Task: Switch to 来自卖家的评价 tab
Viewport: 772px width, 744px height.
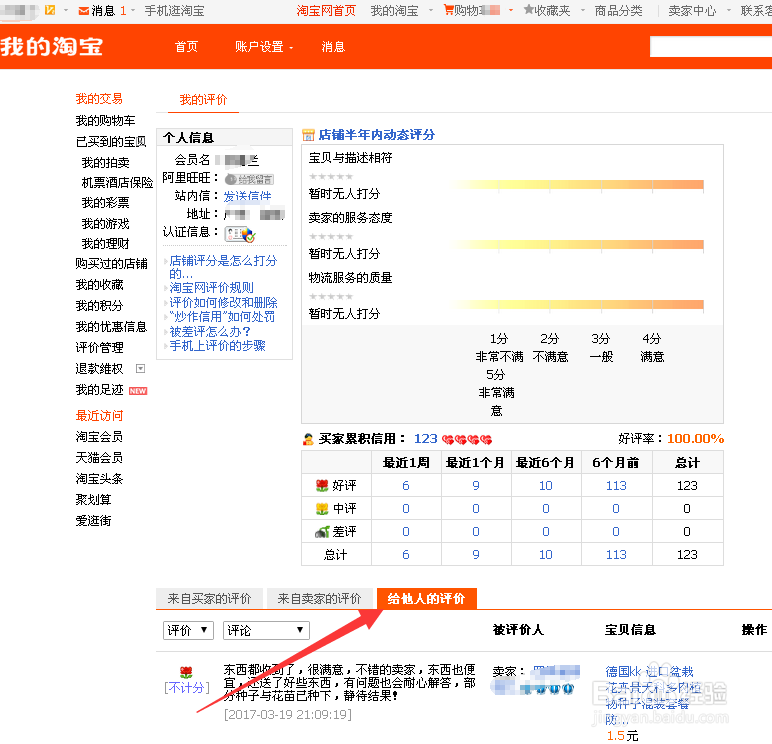Action: point(319,599)
